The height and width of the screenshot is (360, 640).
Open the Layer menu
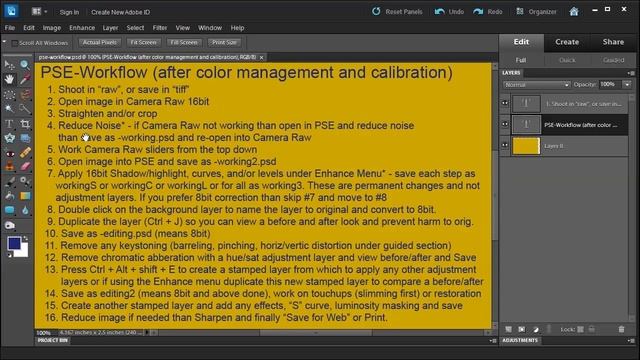tap(110, 28)
